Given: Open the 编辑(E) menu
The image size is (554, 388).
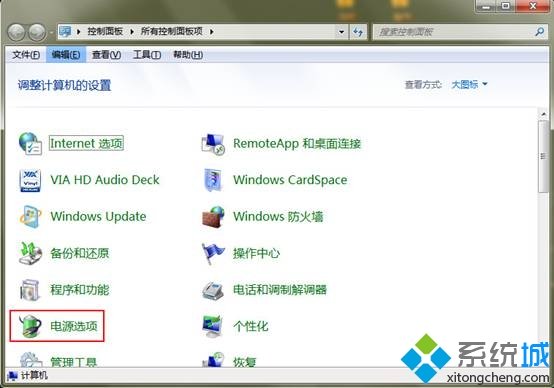Looking at the screenshot, I should [x=66, y=55].
